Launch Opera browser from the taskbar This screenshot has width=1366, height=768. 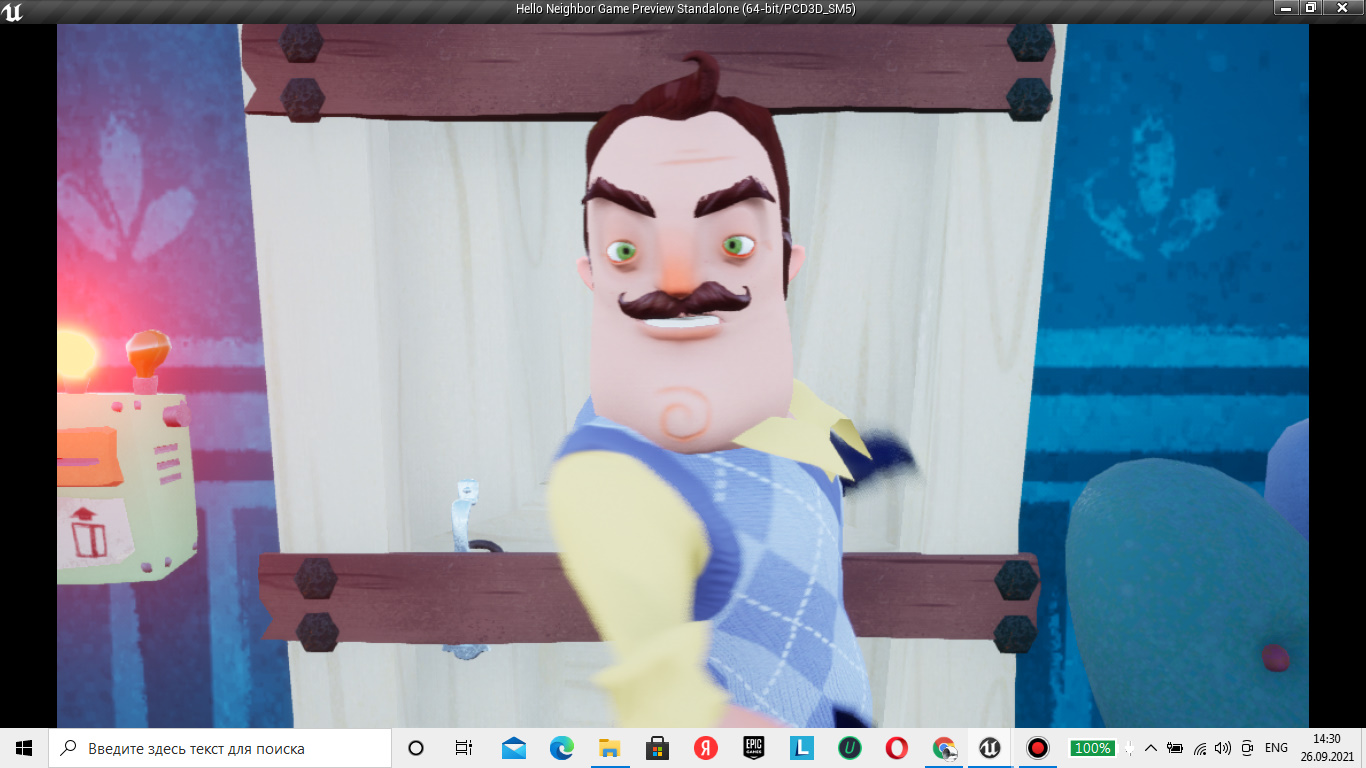897,748
